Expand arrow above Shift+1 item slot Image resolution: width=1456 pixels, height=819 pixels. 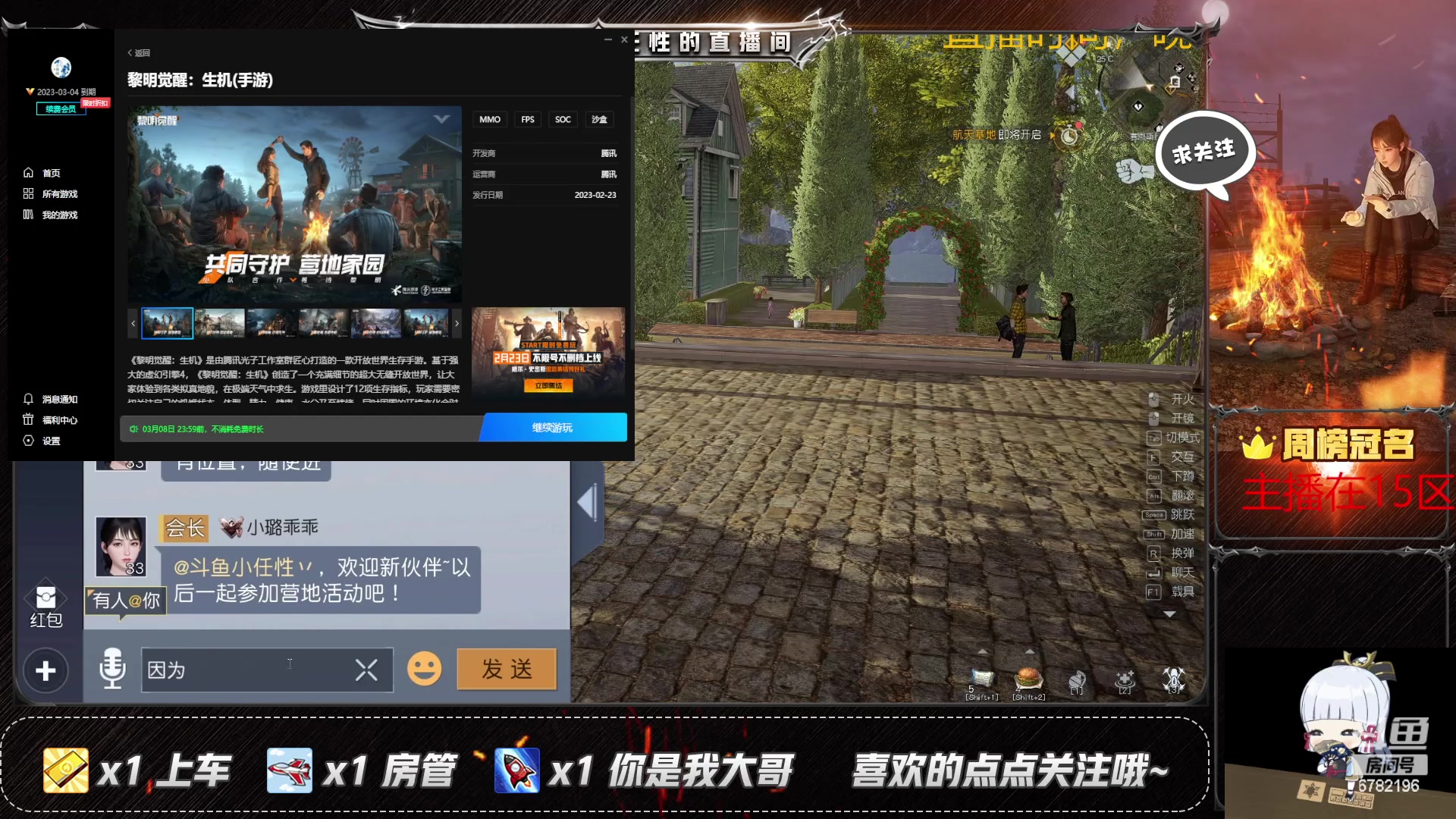(982, 651)
